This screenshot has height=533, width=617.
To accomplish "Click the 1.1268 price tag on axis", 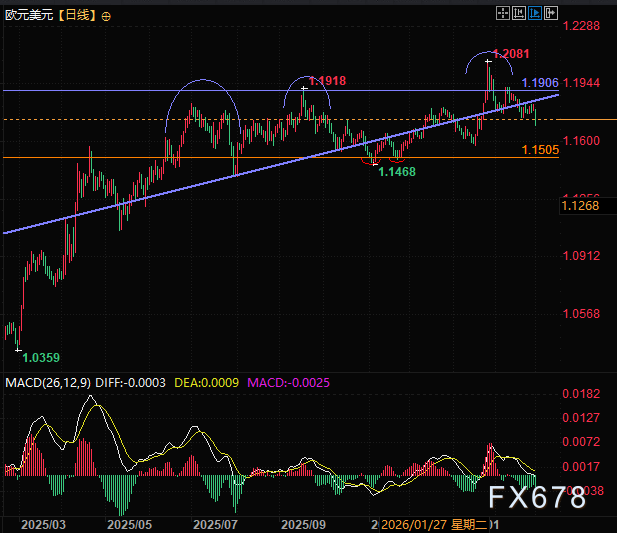I will pyautogui.click(x=580, y=206).
